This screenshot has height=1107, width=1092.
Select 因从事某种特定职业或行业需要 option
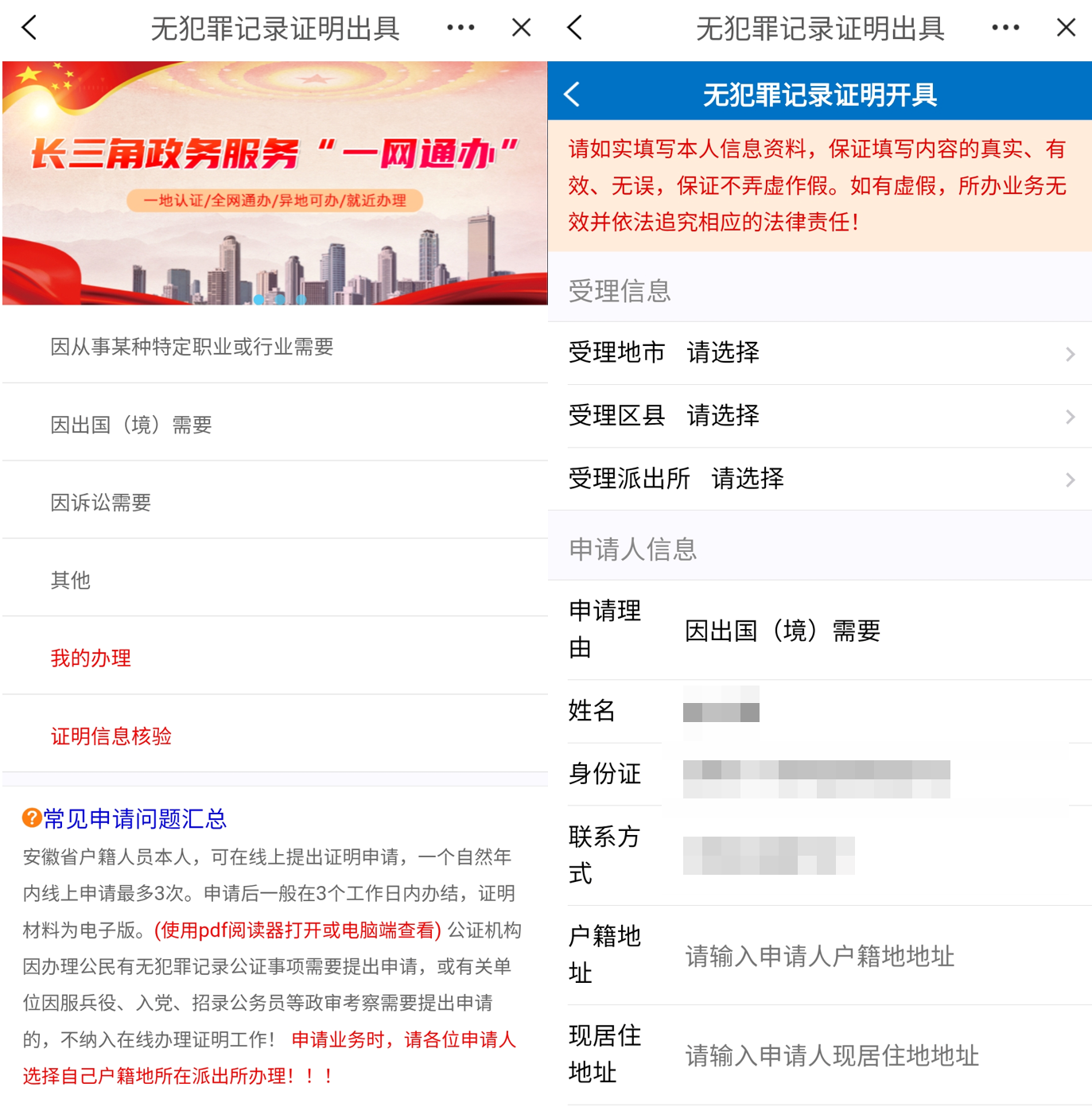coord(274,346)
